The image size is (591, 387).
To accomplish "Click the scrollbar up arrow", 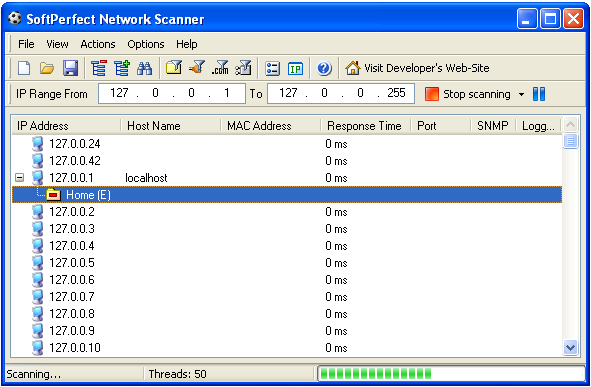I will [570, 125].
